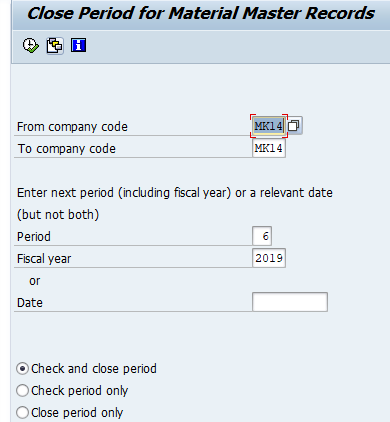Click the Period label text

tap(34, 237)
